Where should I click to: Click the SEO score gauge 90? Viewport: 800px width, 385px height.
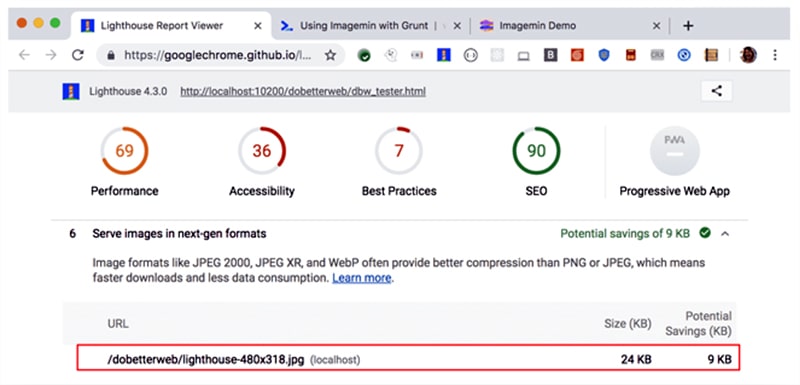[536, 151]
